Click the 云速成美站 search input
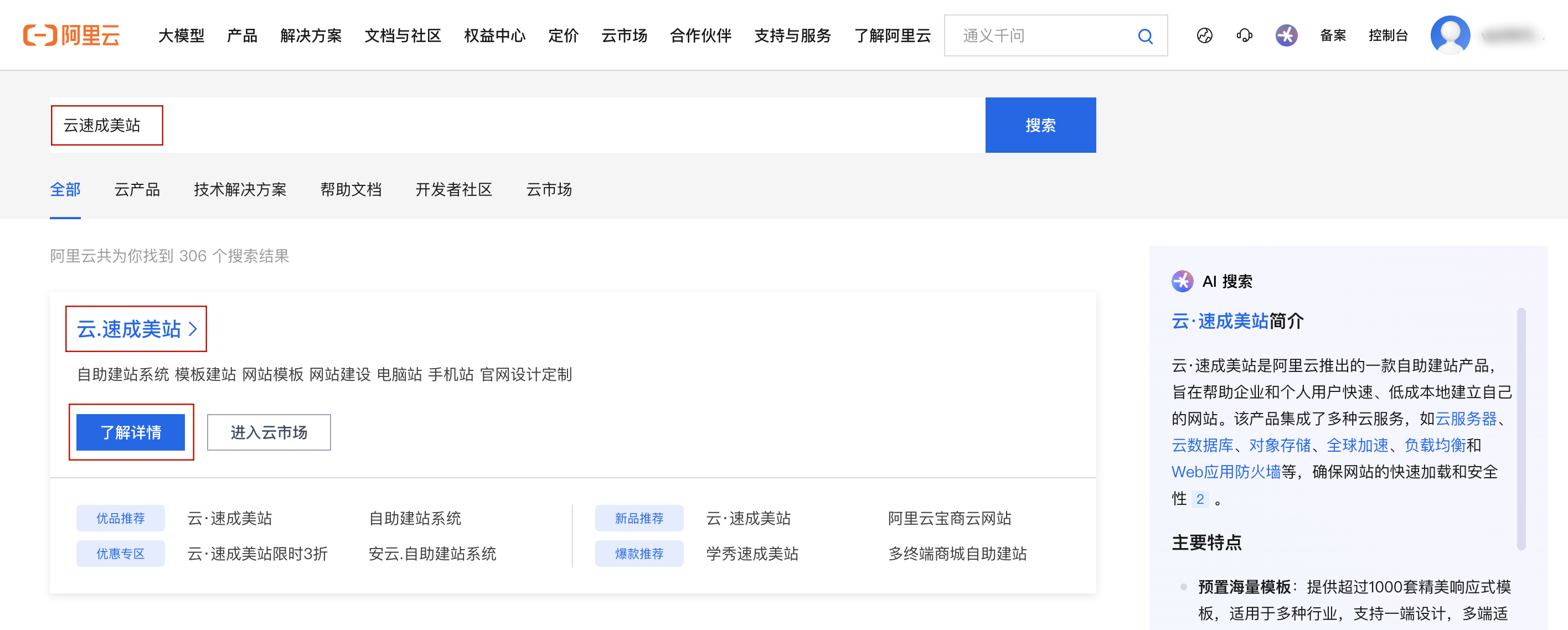1568x630 pixels. (517, 126)
